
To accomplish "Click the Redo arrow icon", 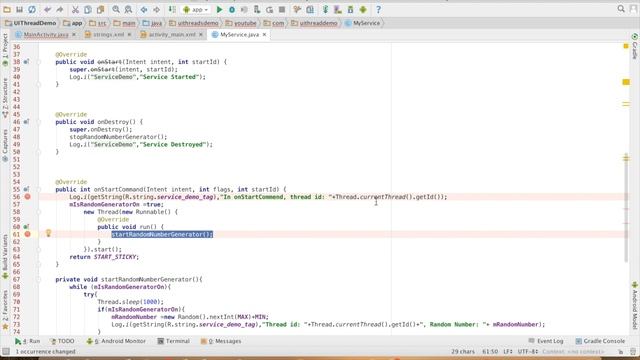I will click(x=60, y=9).
